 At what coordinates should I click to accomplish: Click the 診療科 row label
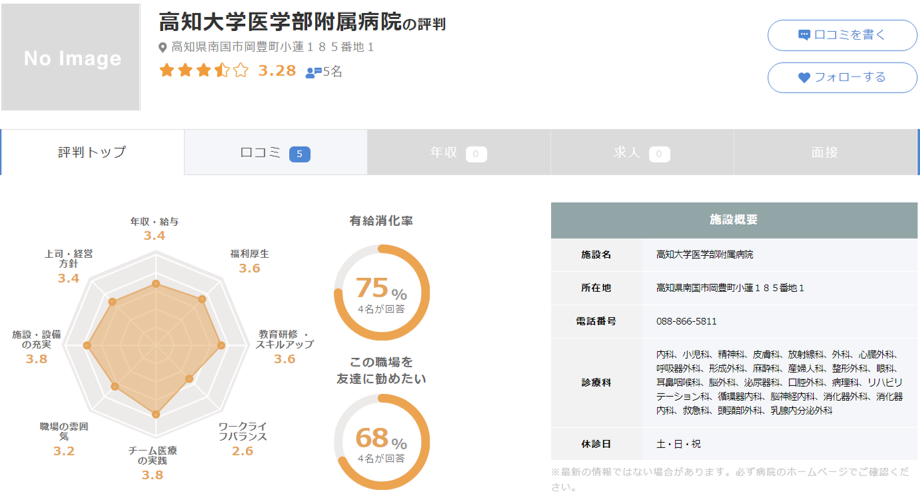pyautogui.click(x=596, y=383)
